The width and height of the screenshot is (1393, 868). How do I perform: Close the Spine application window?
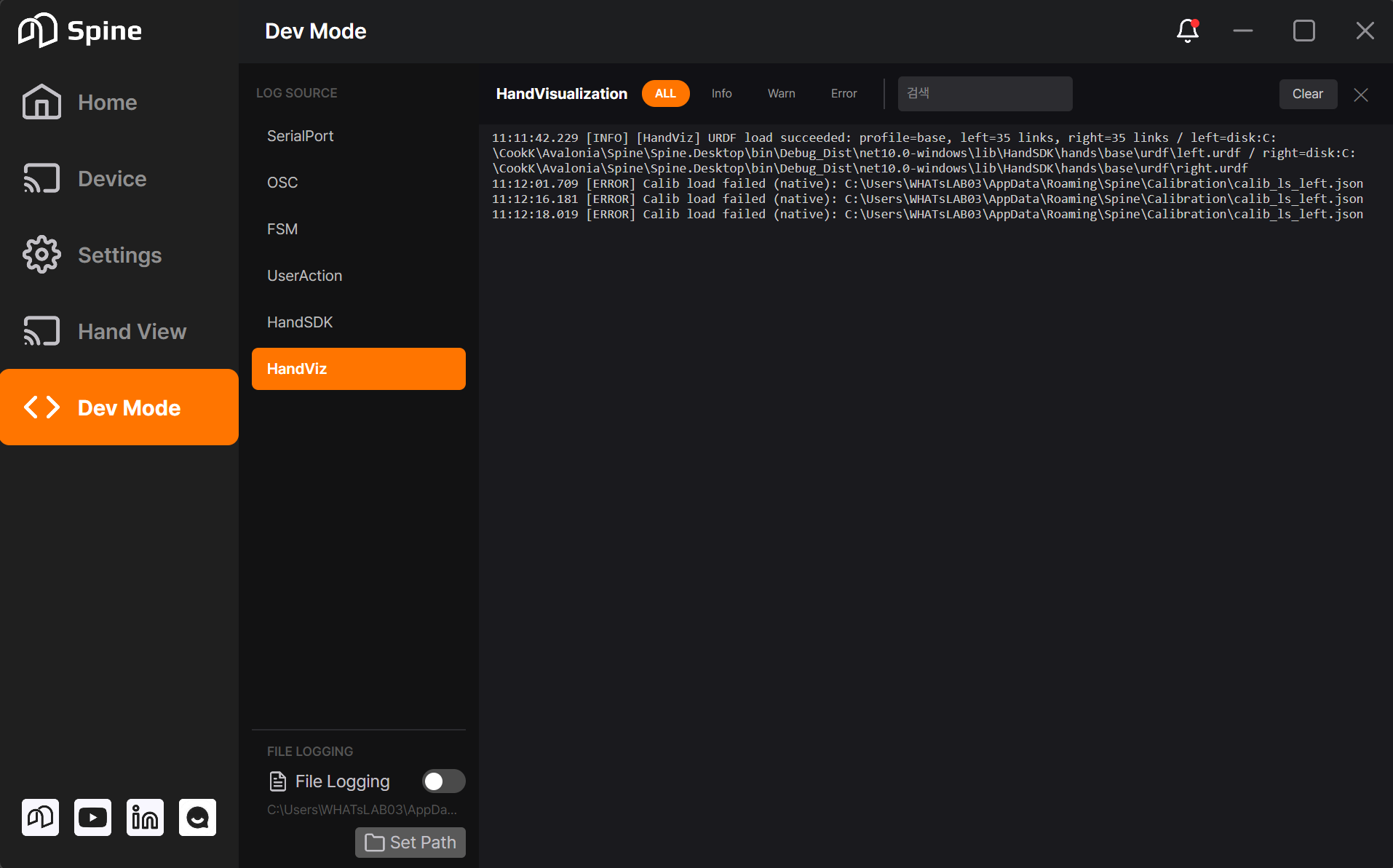tap(1365, 31)
